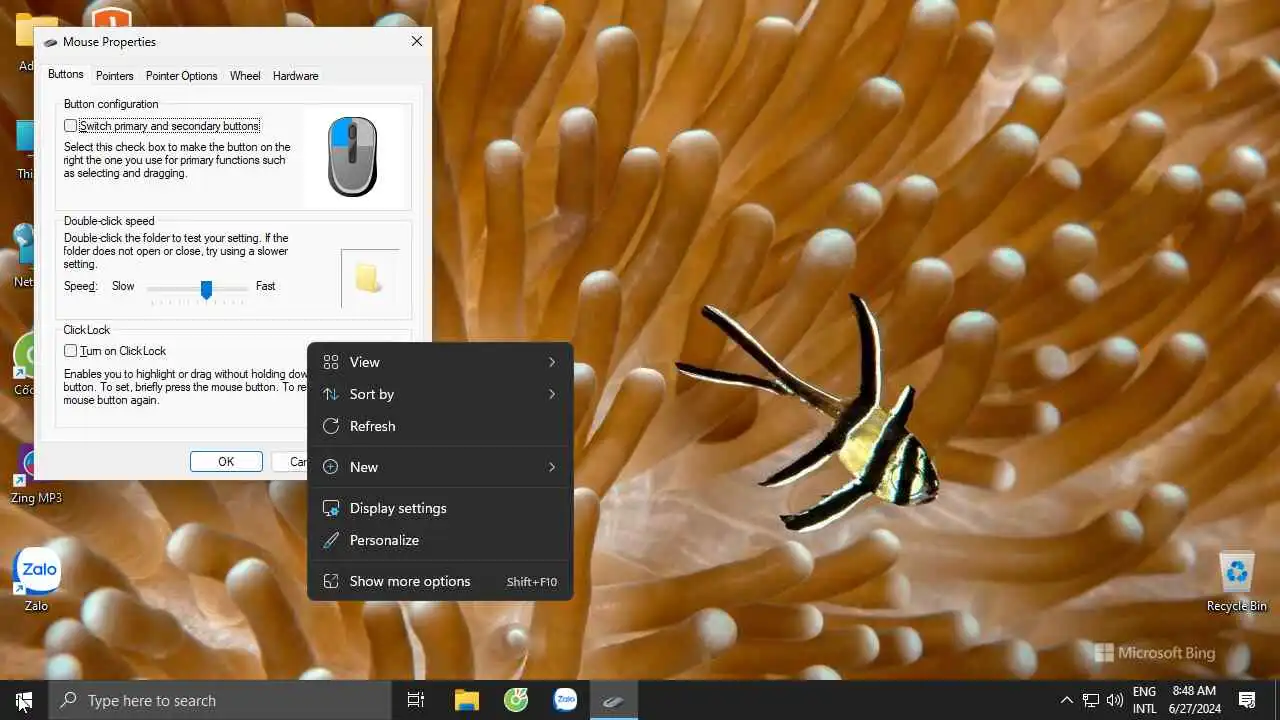Viewport: 1280px width, 720px height.
Task: Close the Mouse Properties dialog
Action: tap(417, 42)
